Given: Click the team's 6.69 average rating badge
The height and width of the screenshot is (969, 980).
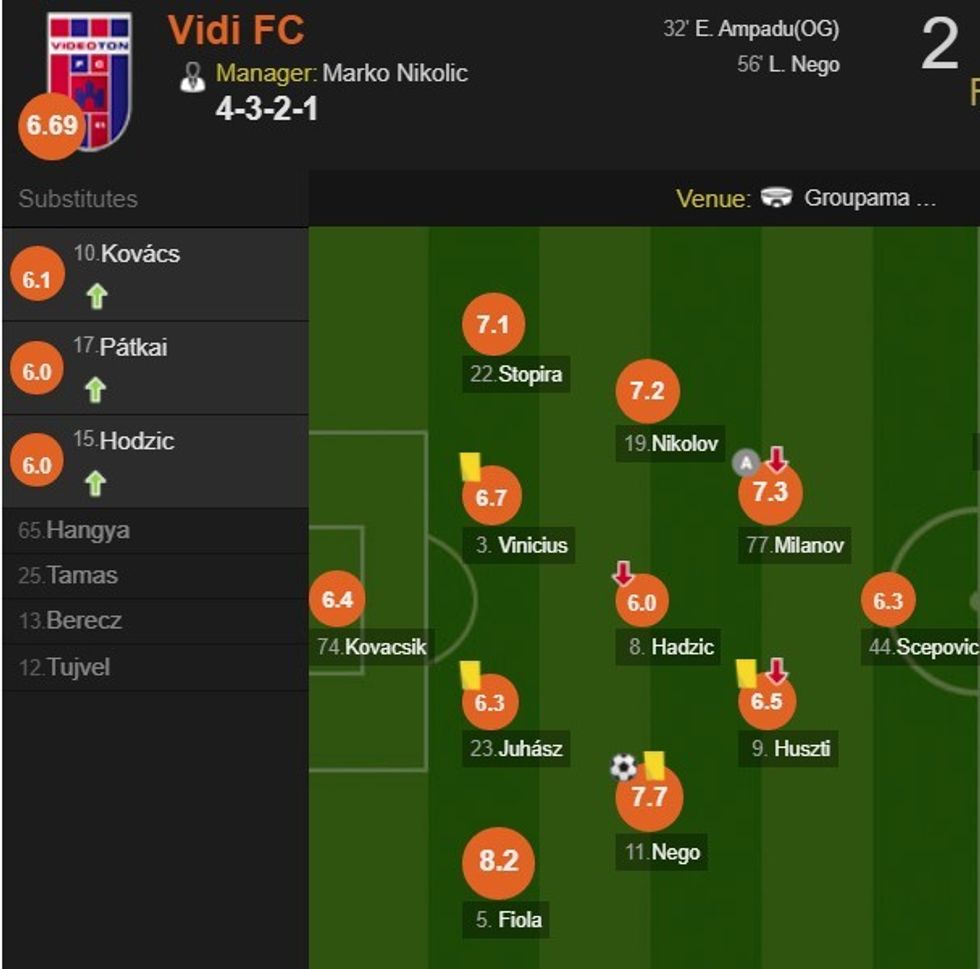Looking at the screenshot, I should click(52, 126).
